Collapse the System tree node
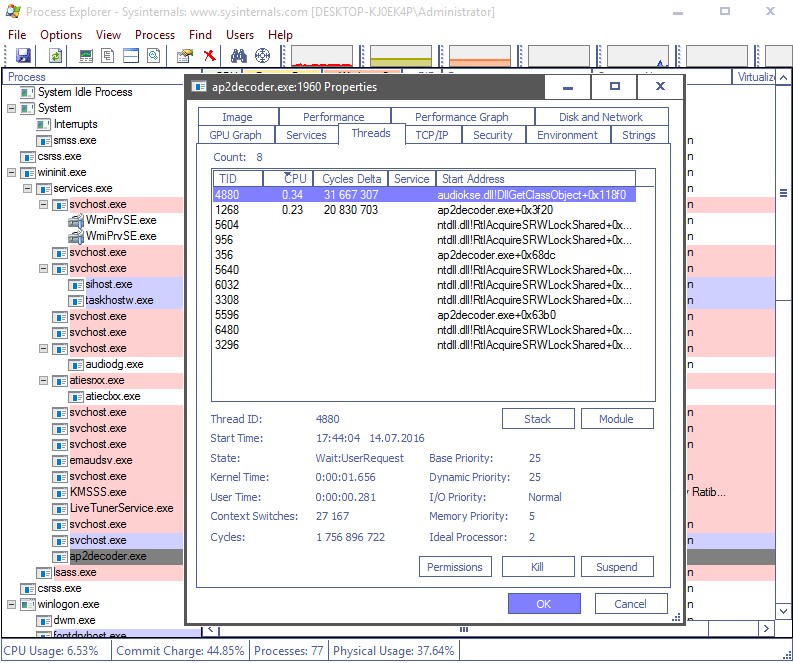 click(x=12, y=108)
